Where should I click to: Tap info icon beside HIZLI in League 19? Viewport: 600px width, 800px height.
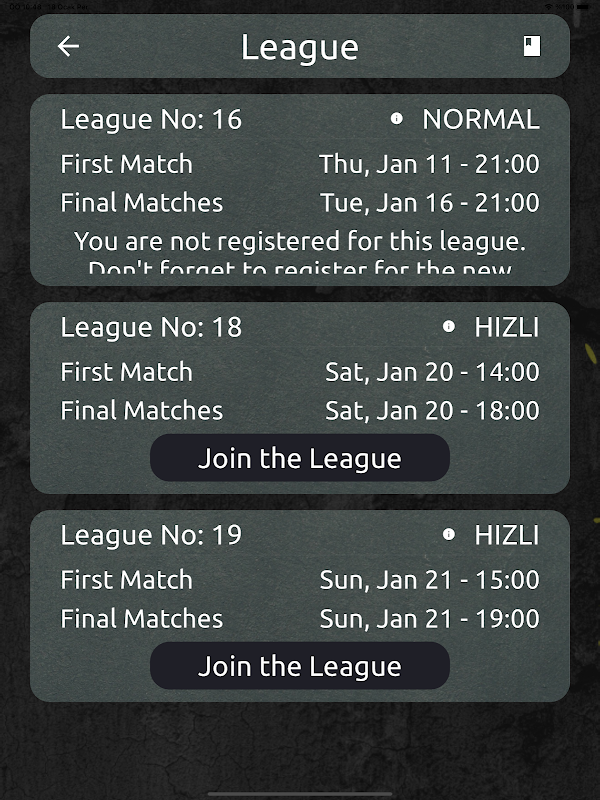[448, 535]
